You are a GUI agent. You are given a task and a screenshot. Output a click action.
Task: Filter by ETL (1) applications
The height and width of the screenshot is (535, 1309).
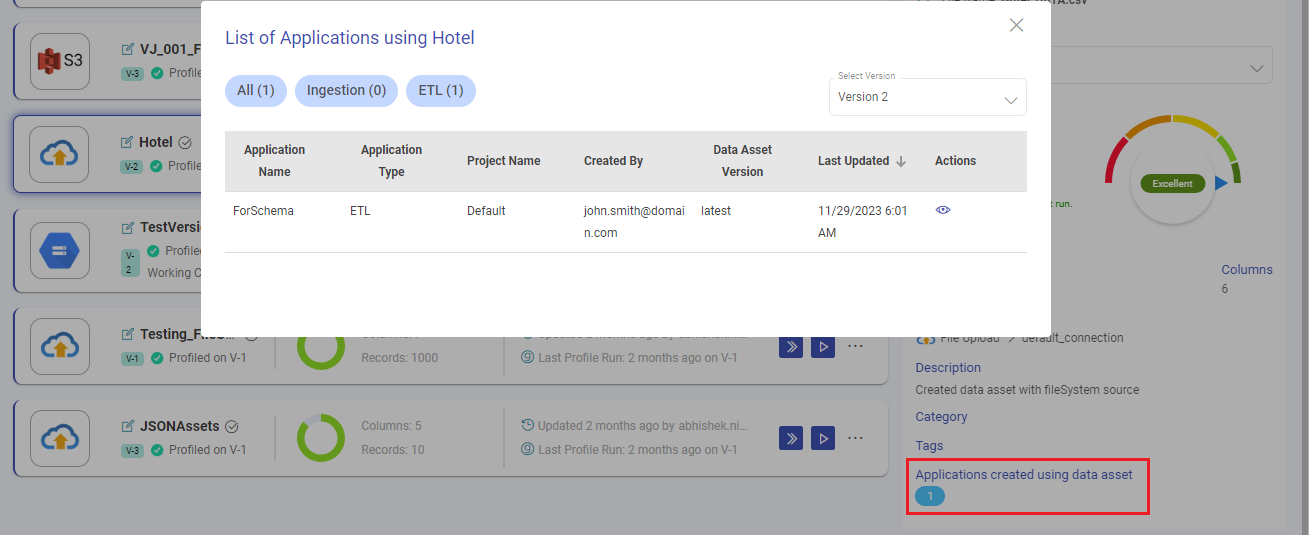click(x=440, y=90)
